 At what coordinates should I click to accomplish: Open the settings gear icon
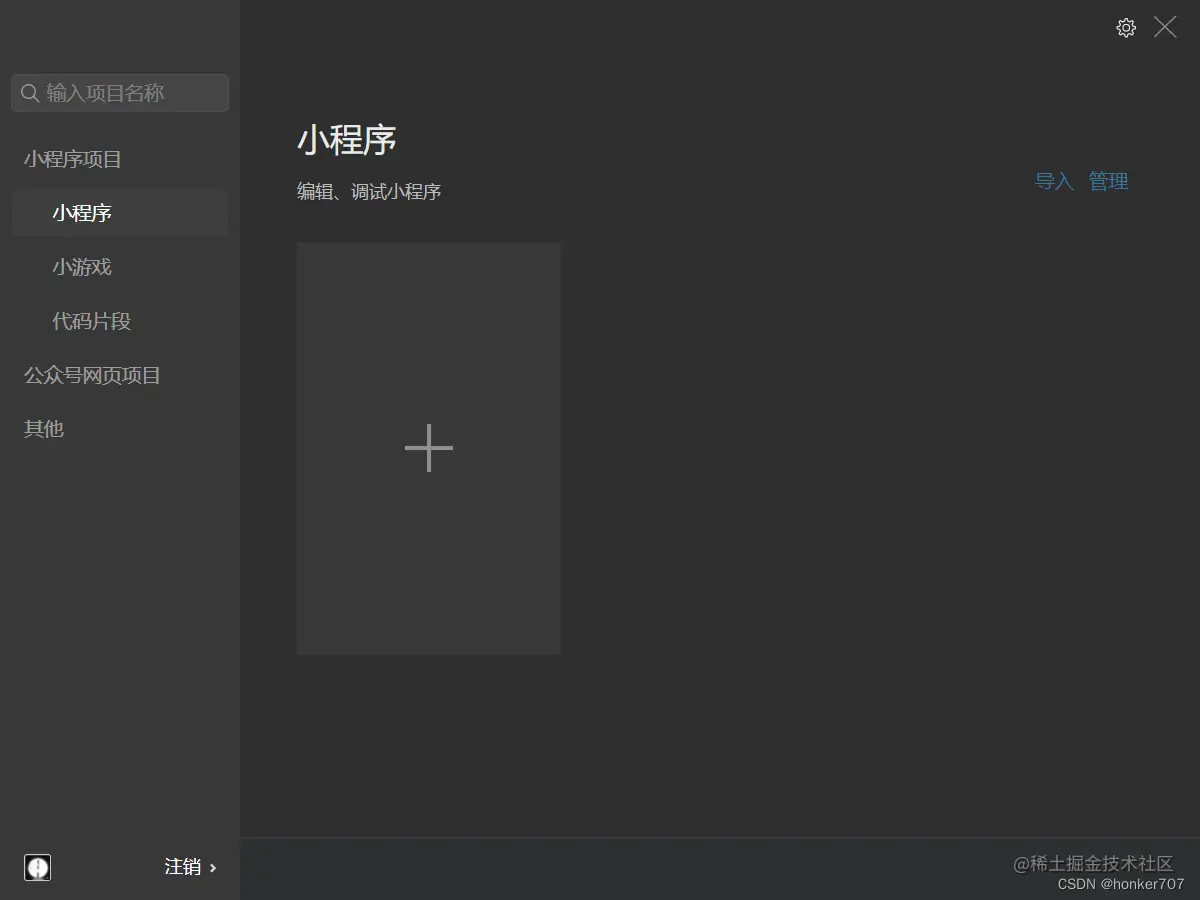[x=1125, y=28]
